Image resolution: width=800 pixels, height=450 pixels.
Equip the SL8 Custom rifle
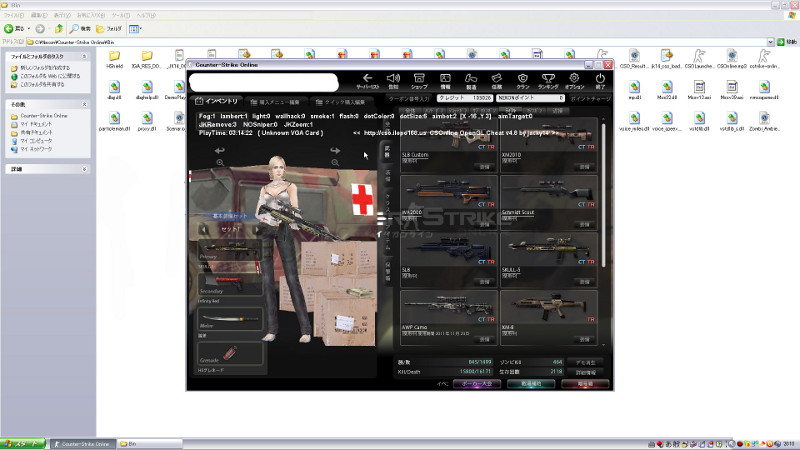[x=484, y=167]
